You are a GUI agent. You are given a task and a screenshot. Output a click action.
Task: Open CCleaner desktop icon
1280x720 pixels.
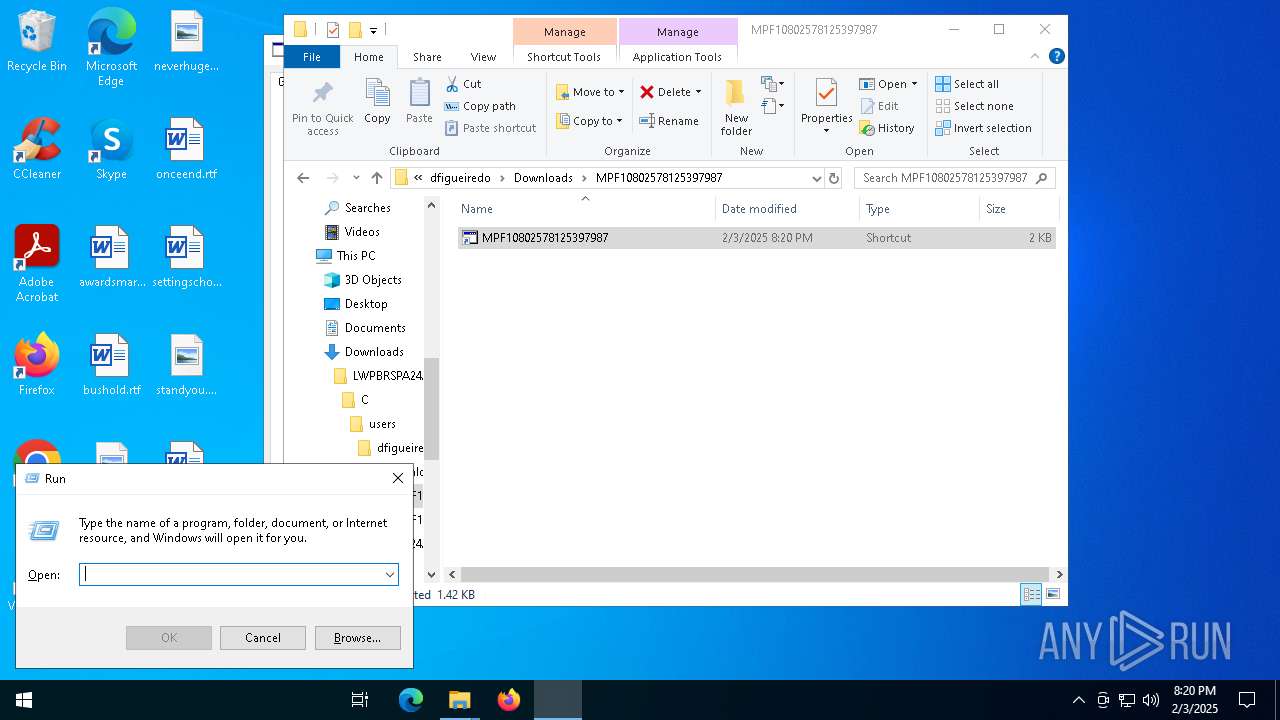pos(37,149)
